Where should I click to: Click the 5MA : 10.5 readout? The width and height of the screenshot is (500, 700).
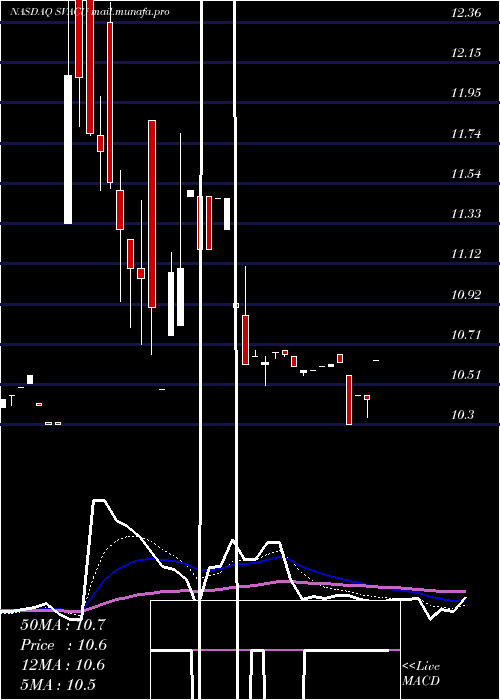(58, 685)
